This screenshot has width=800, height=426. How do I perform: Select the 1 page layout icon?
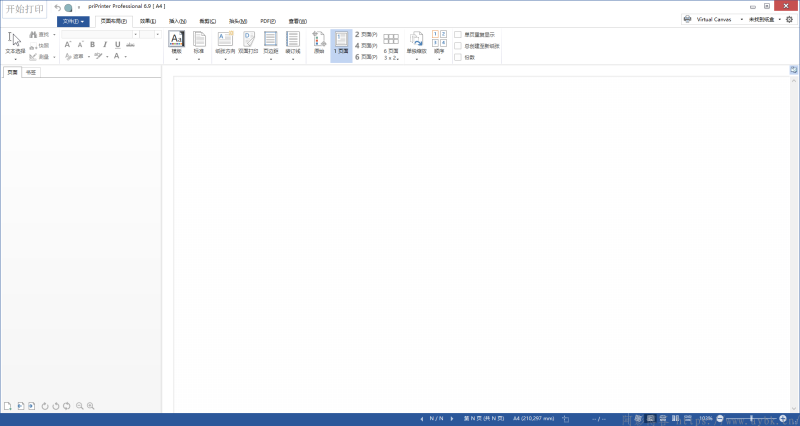coord(341,43)
